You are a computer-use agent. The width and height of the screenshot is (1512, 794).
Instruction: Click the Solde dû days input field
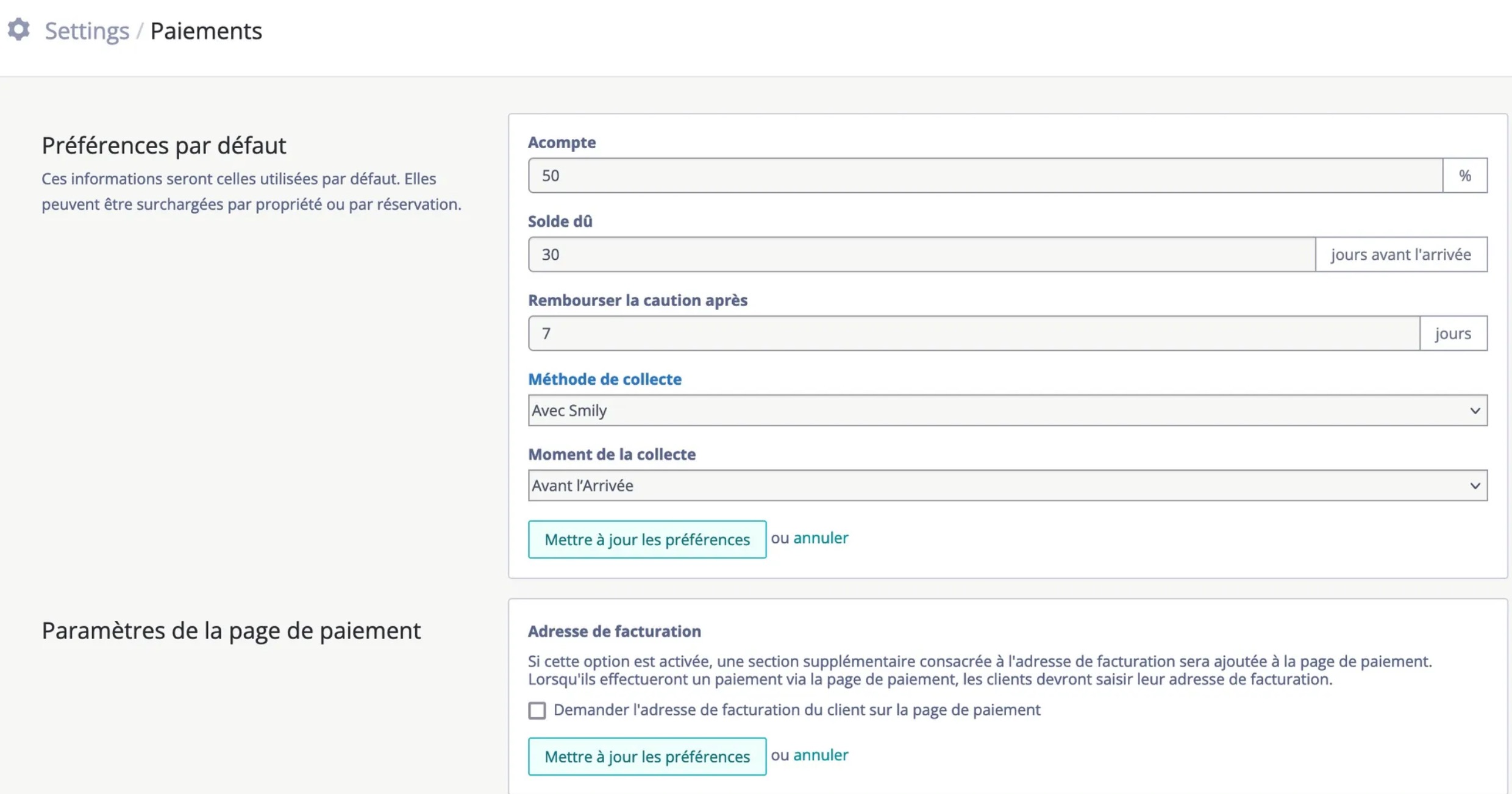(922, 254)
